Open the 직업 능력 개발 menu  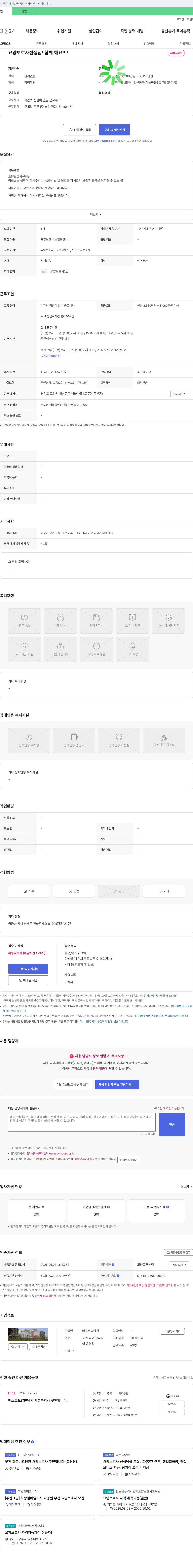tap(132, 31)
